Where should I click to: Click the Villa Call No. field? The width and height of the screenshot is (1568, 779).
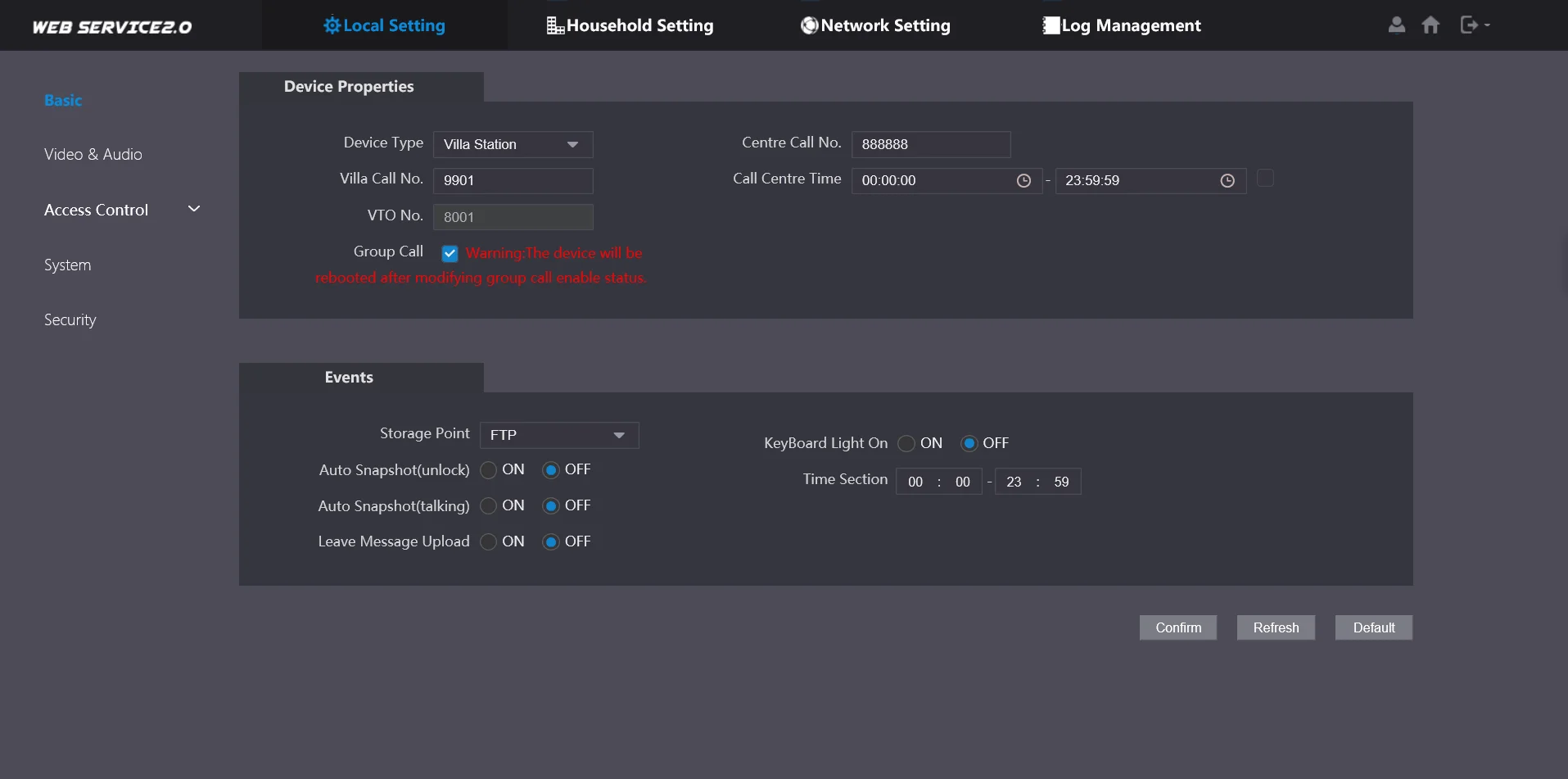(x=513, y=181)
